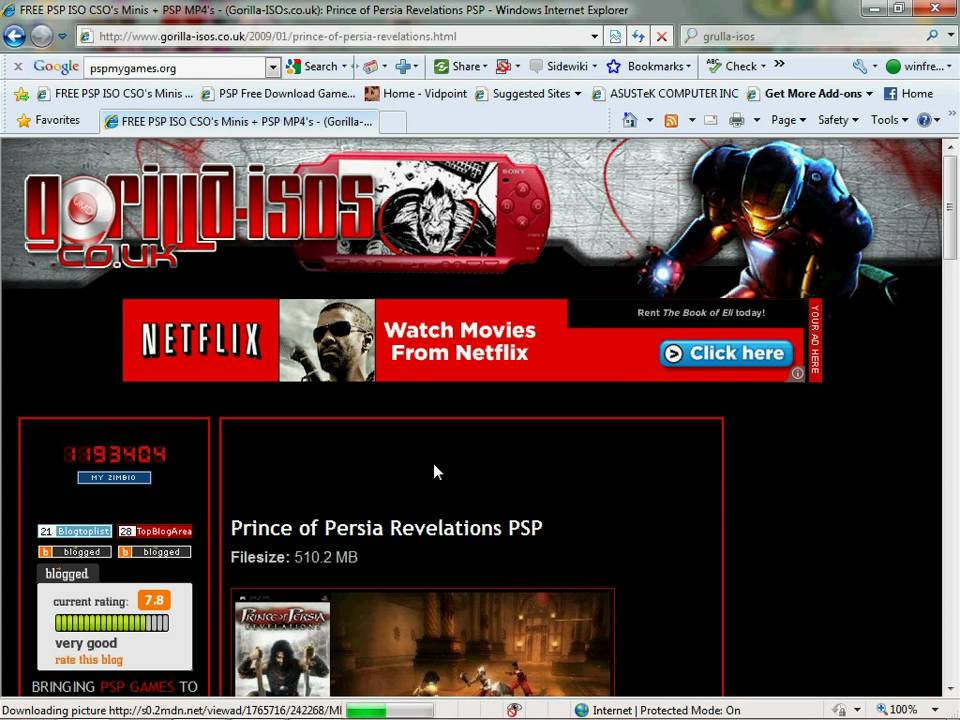Open the Tools menu

(x=889, y=120)
